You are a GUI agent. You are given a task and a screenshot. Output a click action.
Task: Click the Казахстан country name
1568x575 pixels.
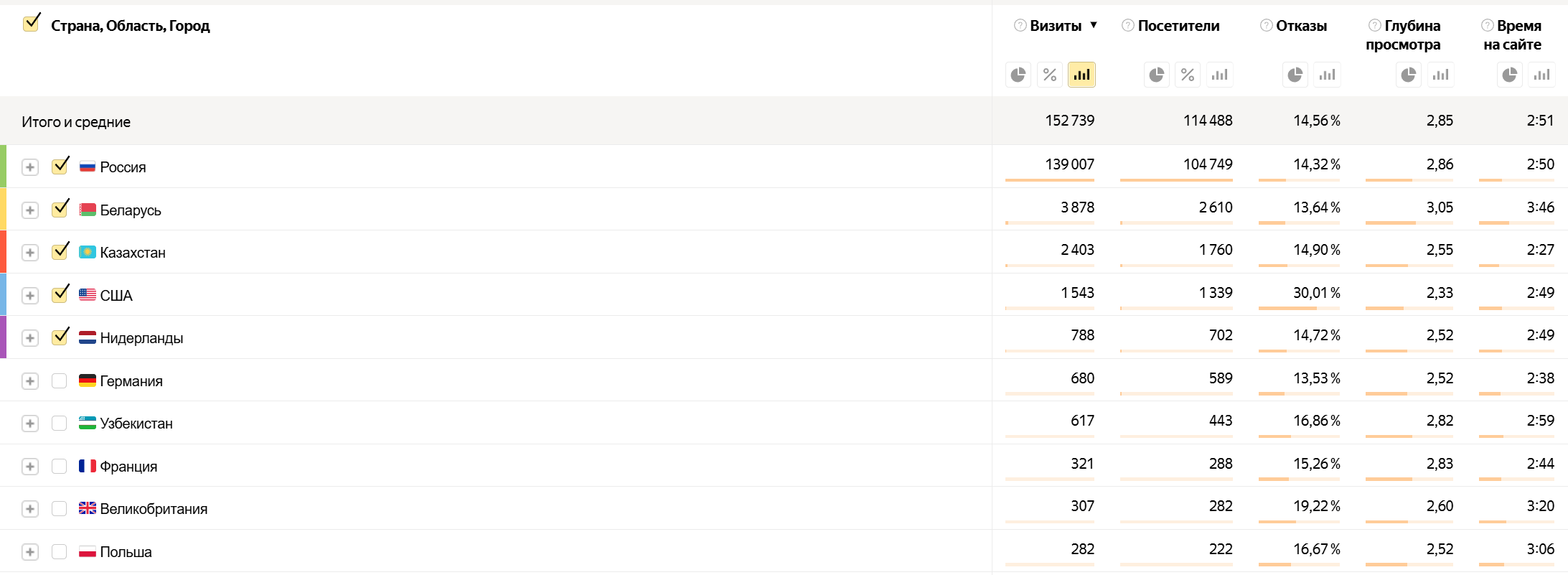coord(133,253)
